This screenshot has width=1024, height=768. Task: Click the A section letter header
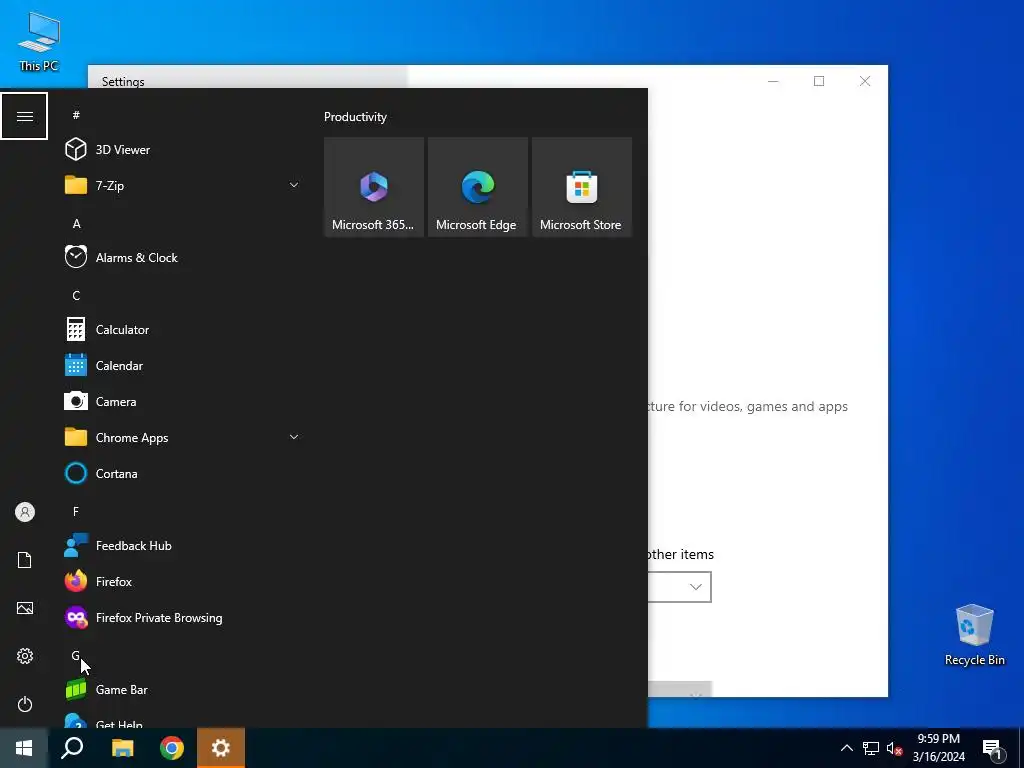pyautogui.click(x=76, y=223)
